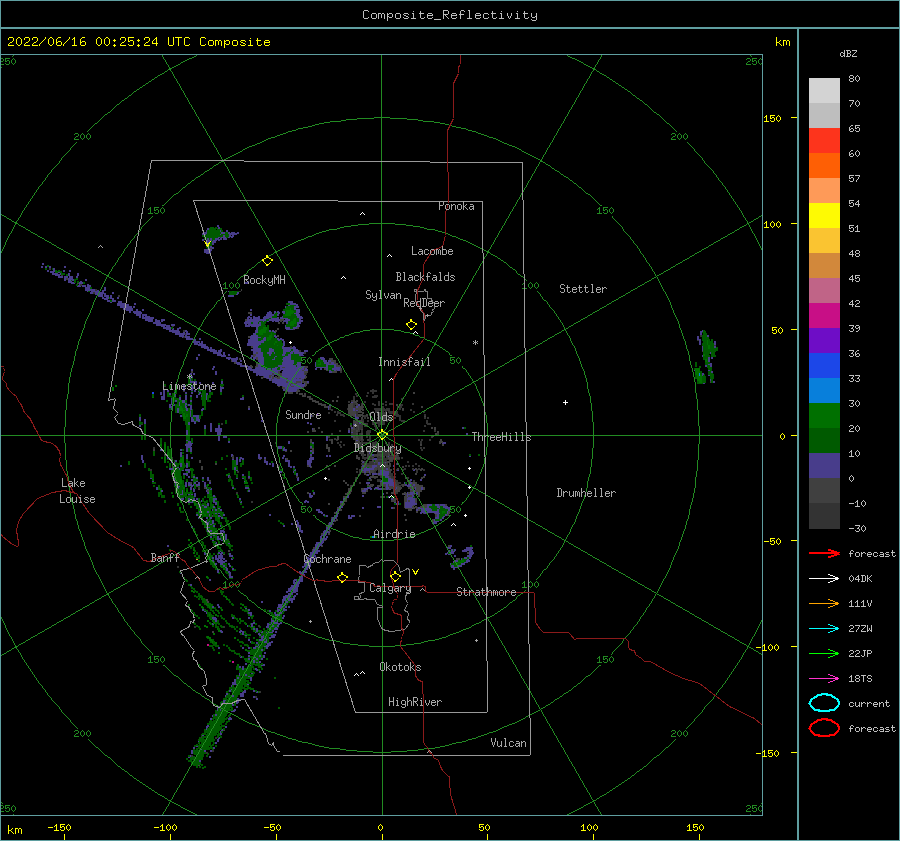Viewport: 900px width, 841px height.
Task: Pick the magenta 39-42 dBZ swatch
Action: tap(824, 316)
